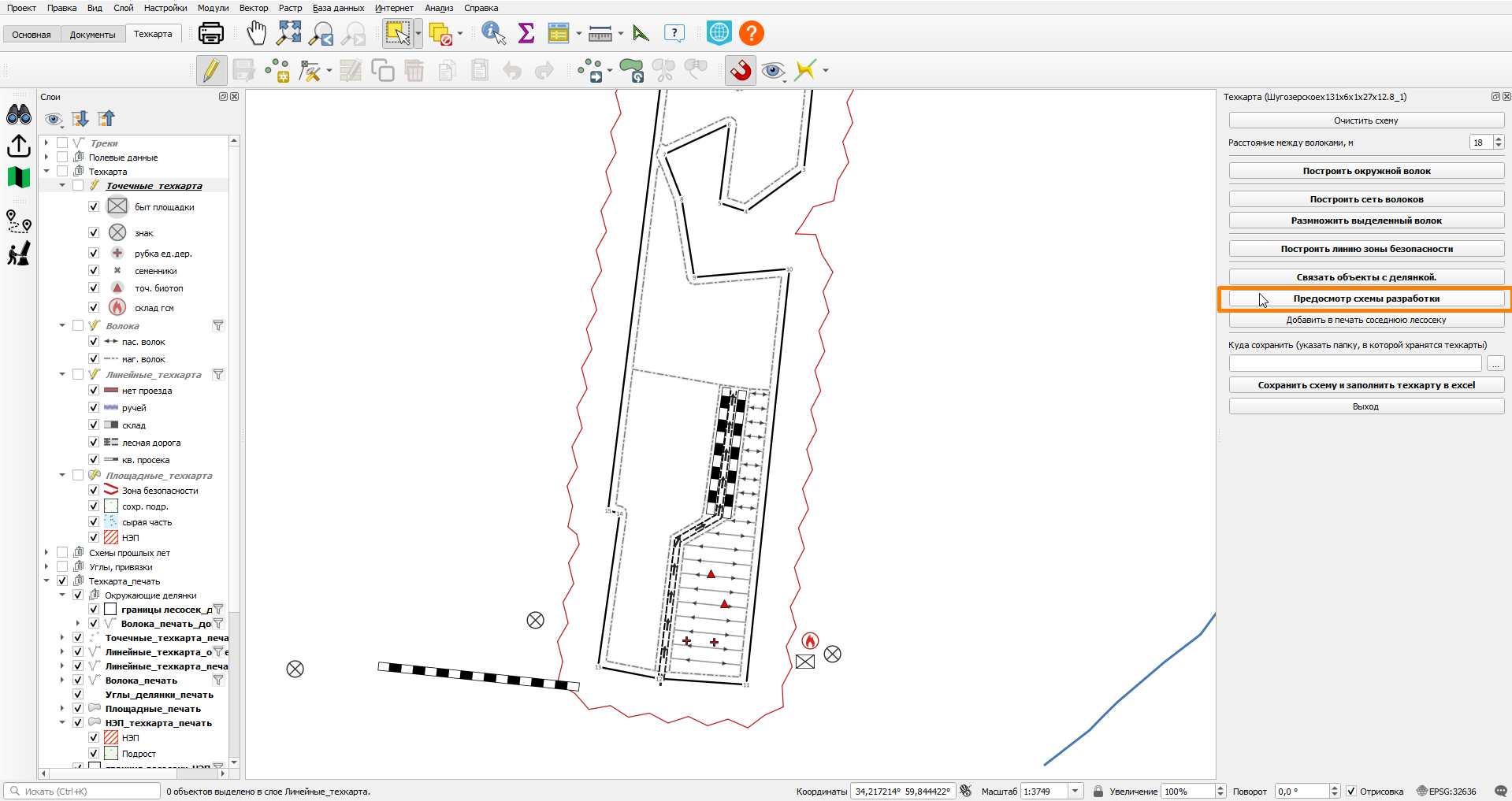Click the save folder path input field

click(1355, 363)
